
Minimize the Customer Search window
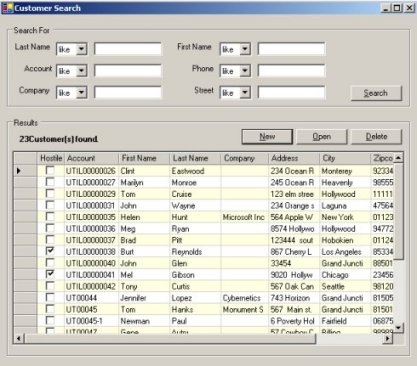[x=386, y=8]
